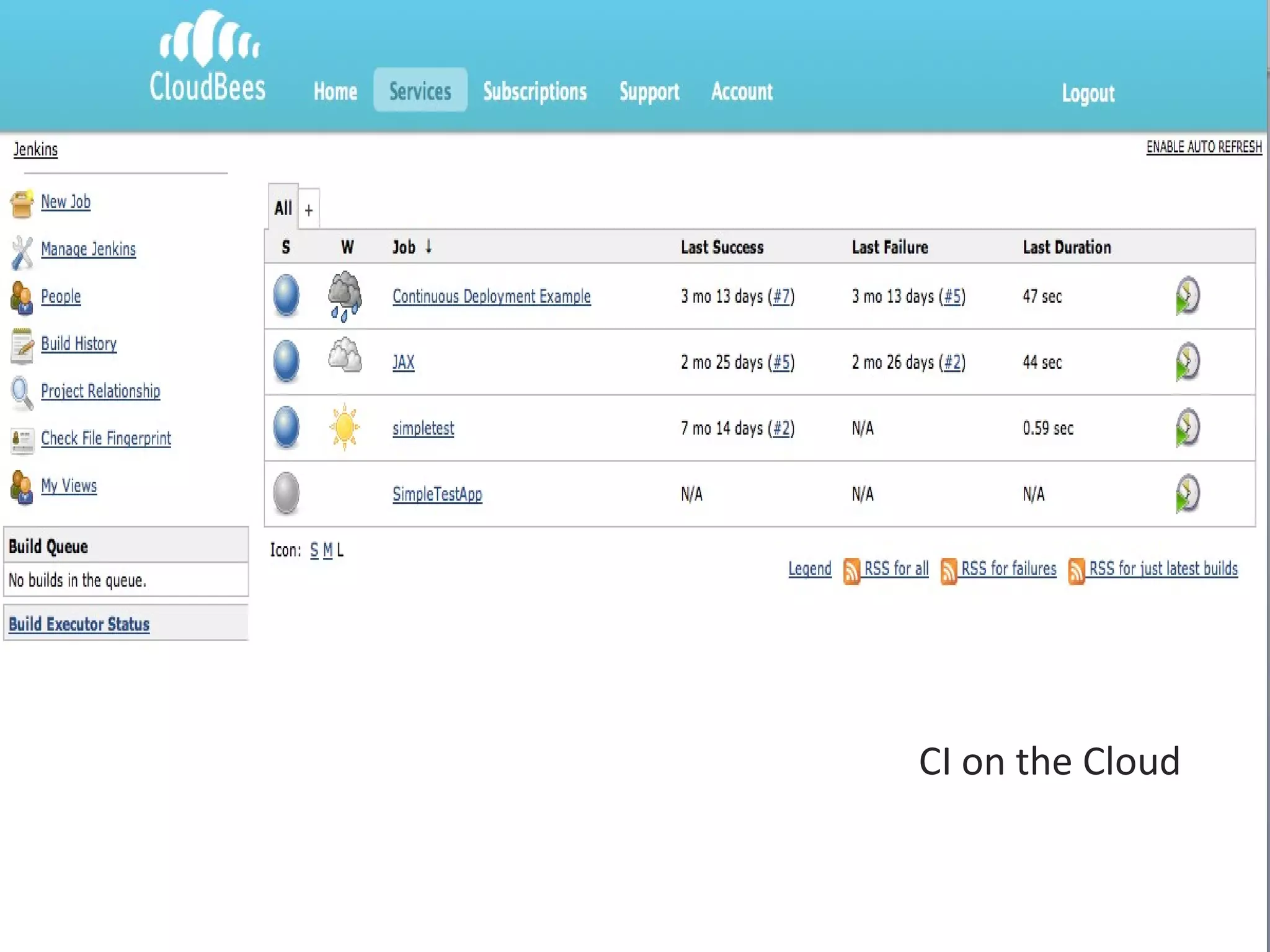Click blue status ball for simpletest

click(286, 427)
